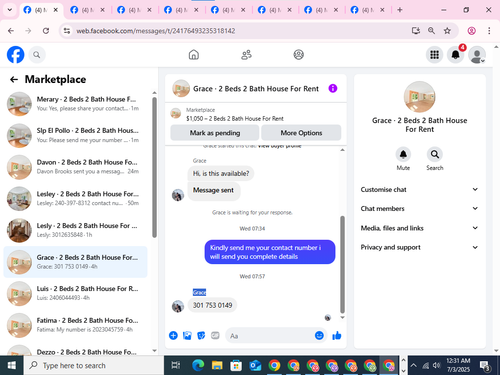
Task: Expand Chat members section
Action: (419, 208)
